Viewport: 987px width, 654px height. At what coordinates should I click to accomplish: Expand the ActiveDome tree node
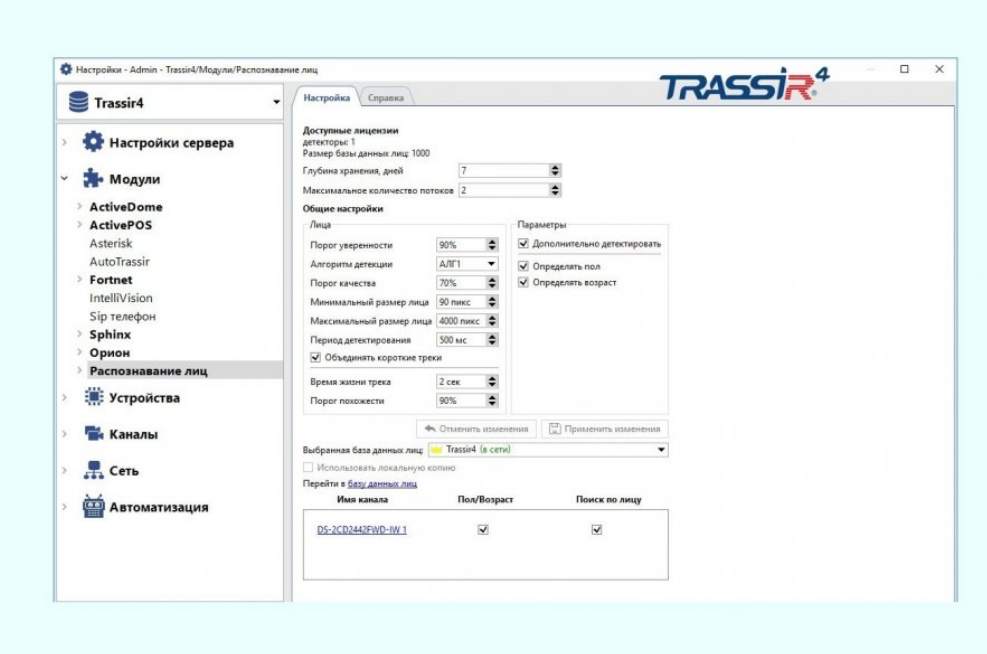pos(80,208)
